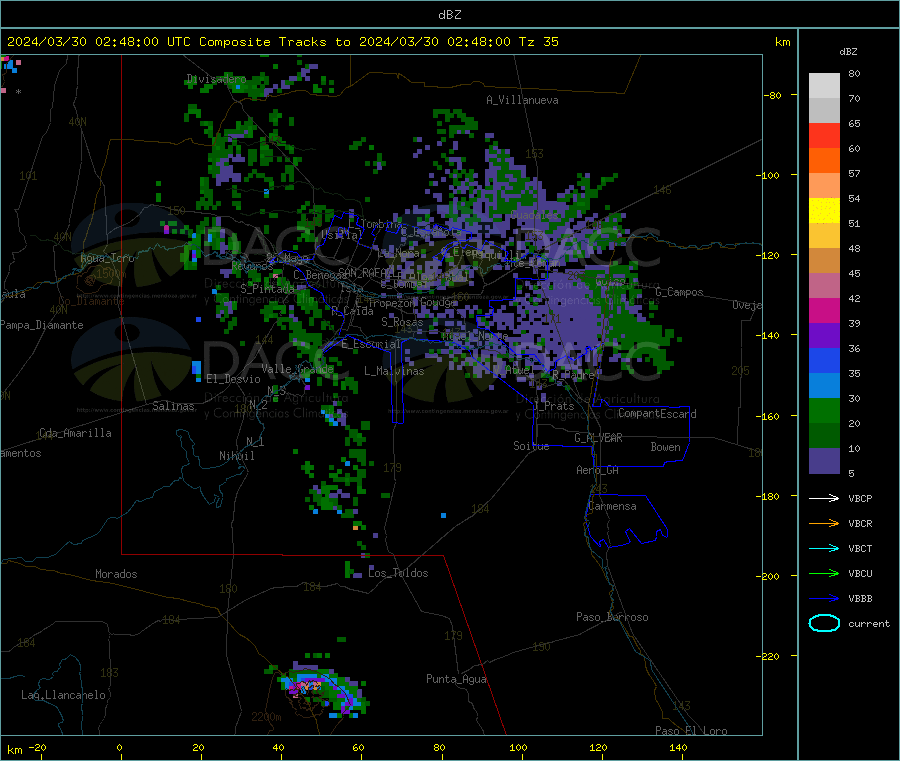
Task: Click the 'Los_Toldos' map label
Action: click(398, 573)
